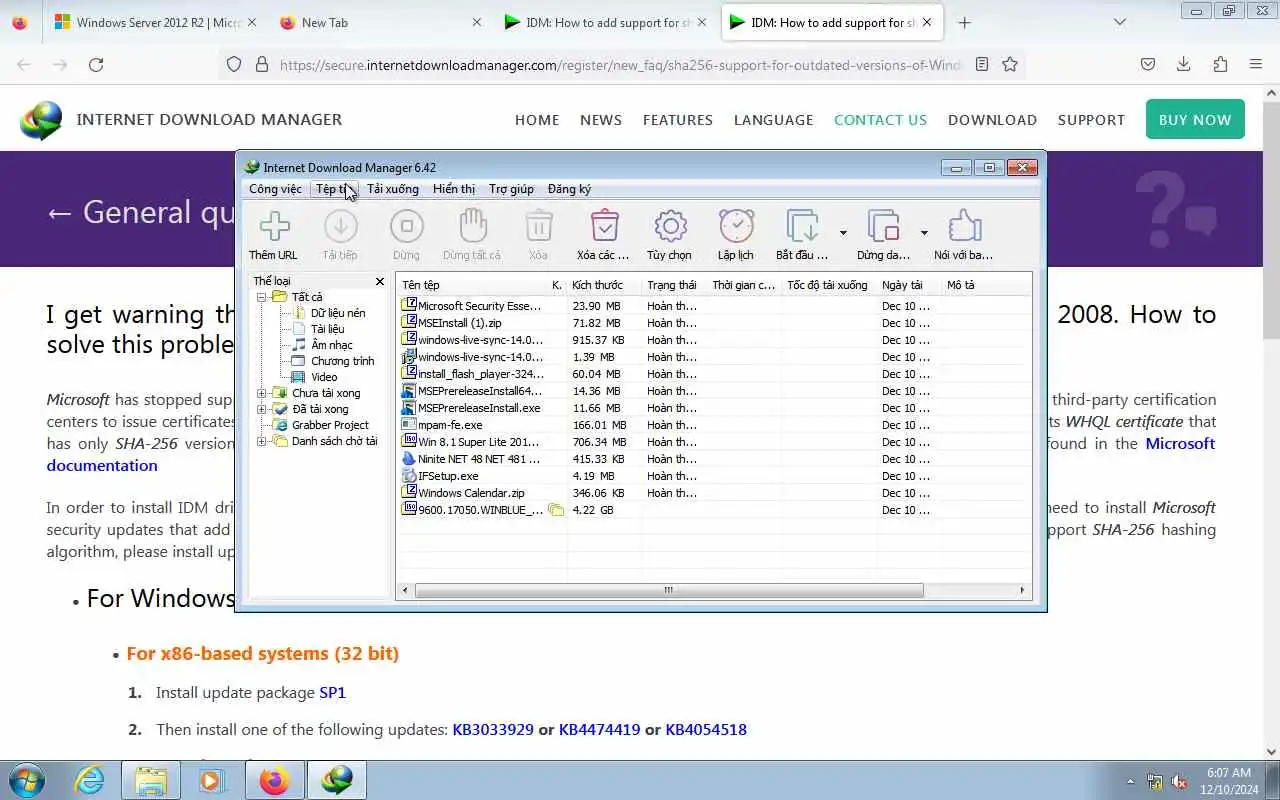
Task: Click the Thêm URL plus icon
Action: [x=274, y=226]
